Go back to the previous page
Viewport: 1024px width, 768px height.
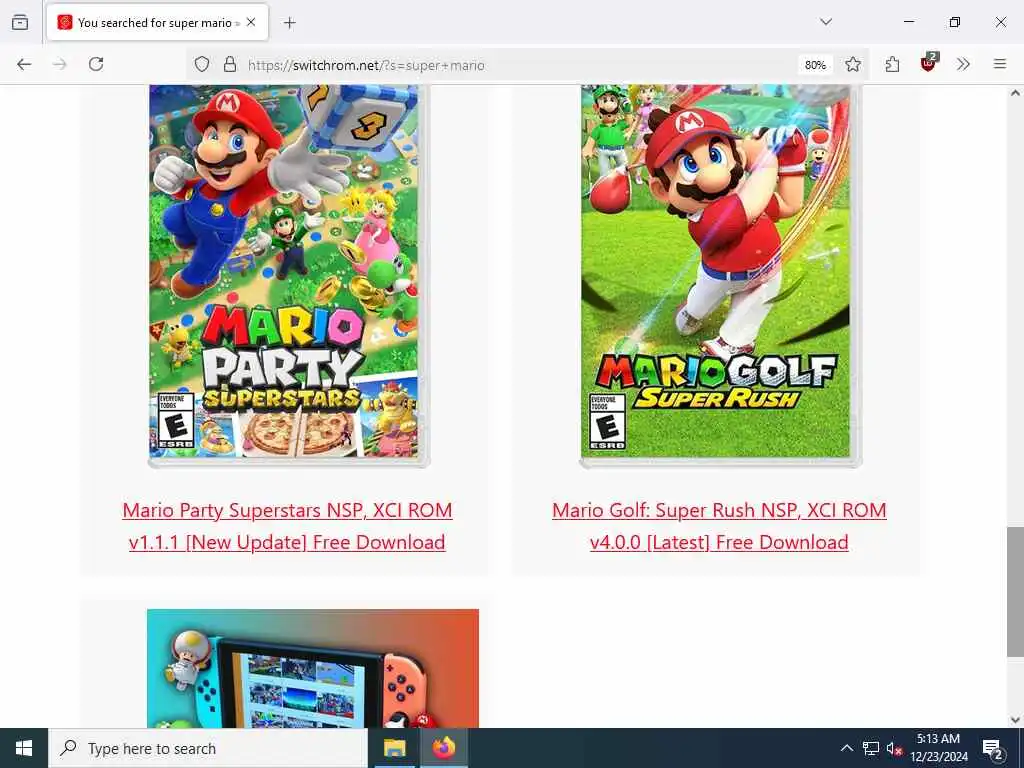(24, 64)
